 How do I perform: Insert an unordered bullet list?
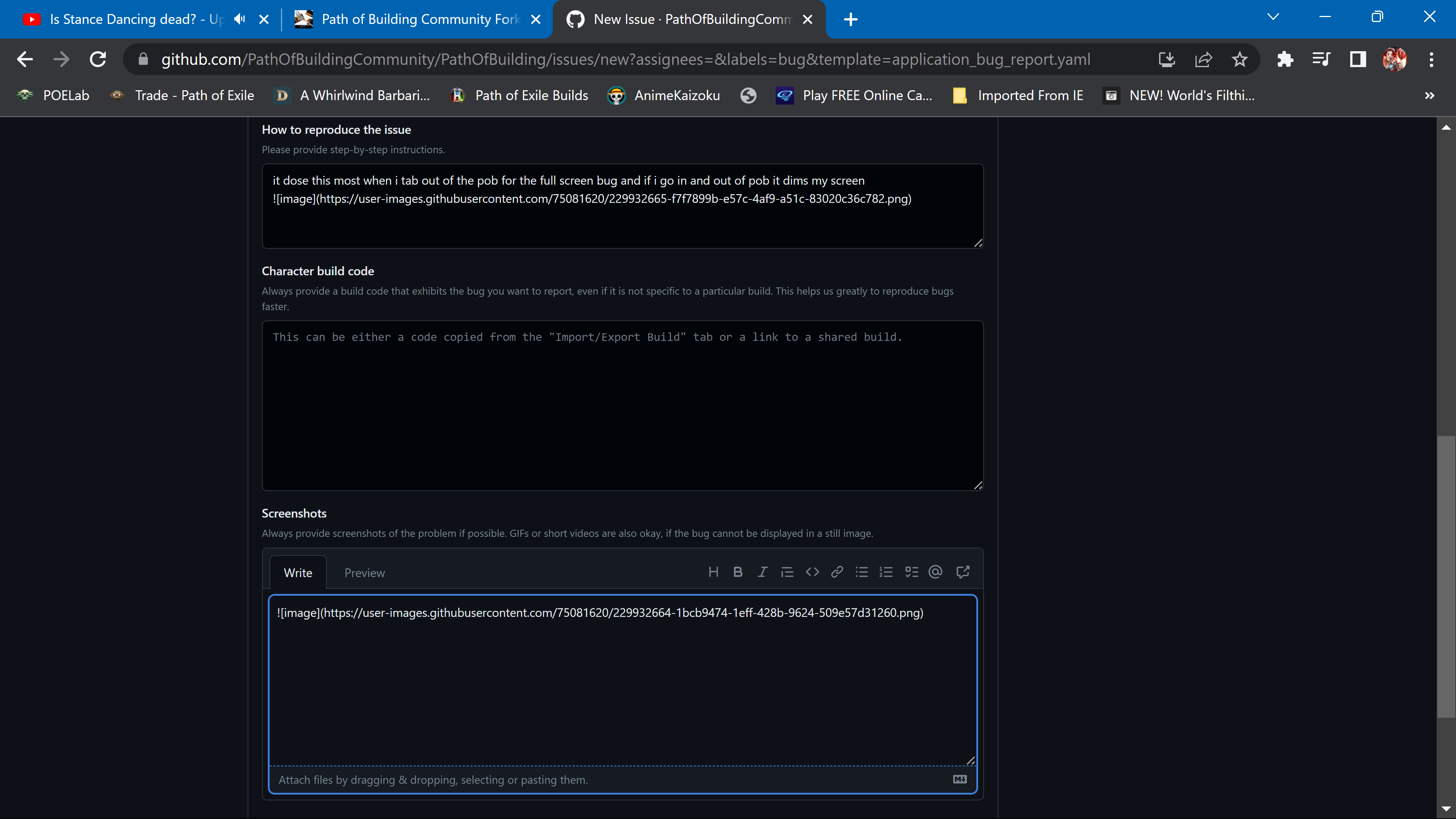pyautogui.click(x=861, y=572)
